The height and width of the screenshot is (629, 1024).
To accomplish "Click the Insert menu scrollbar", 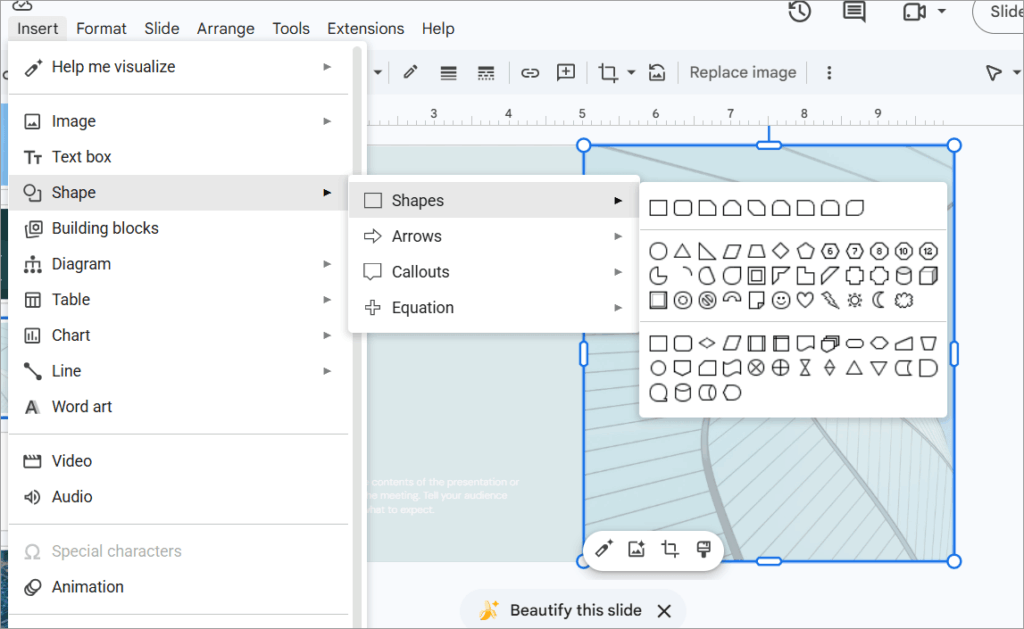I will 357,336.
